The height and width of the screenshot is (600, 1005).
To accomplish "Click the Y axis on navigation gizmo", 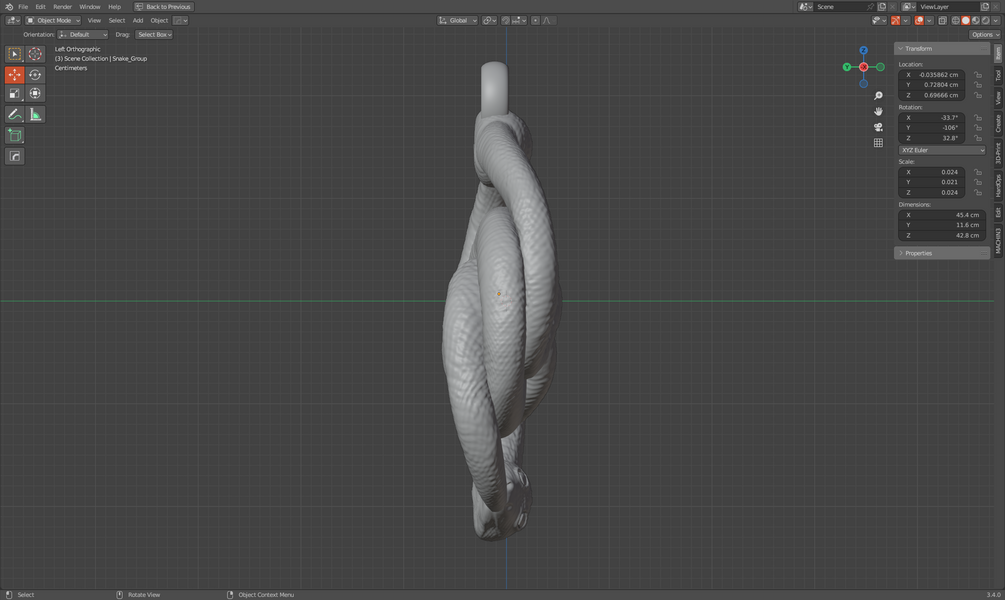I will coord(847,67).
